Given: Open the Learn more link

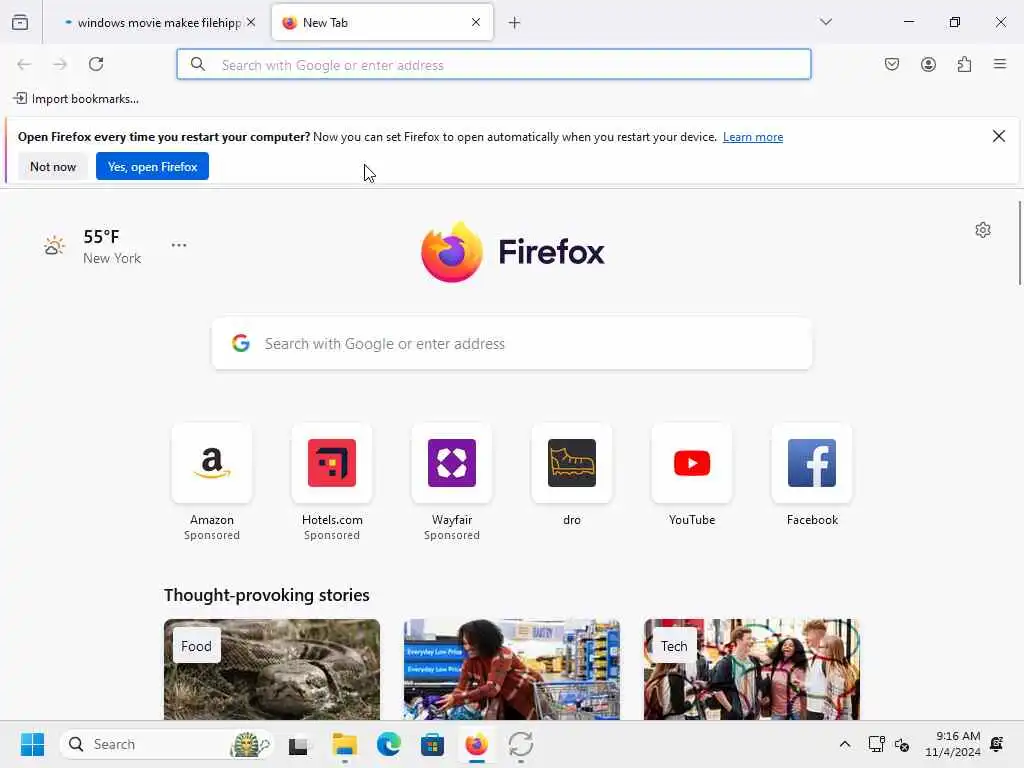Looking at the screenshot, I should [753, 137].
